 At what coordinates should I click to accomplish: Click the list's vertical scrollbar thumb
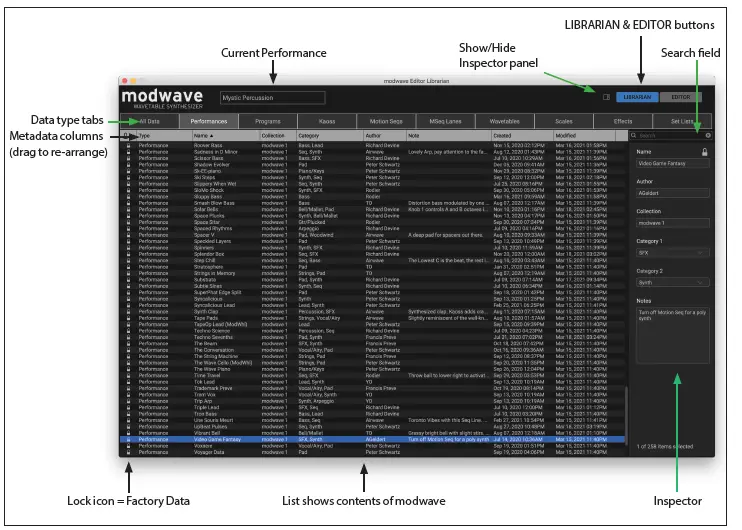pos(626,416)
